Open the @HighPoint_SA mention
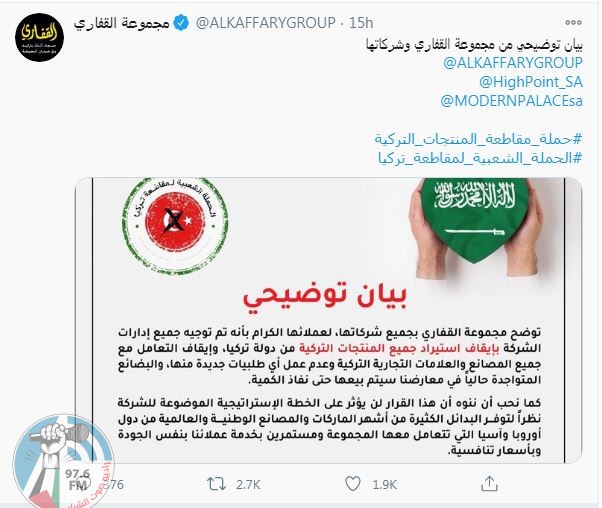Viewport: 602px width, 508px height. pos(531,82)
